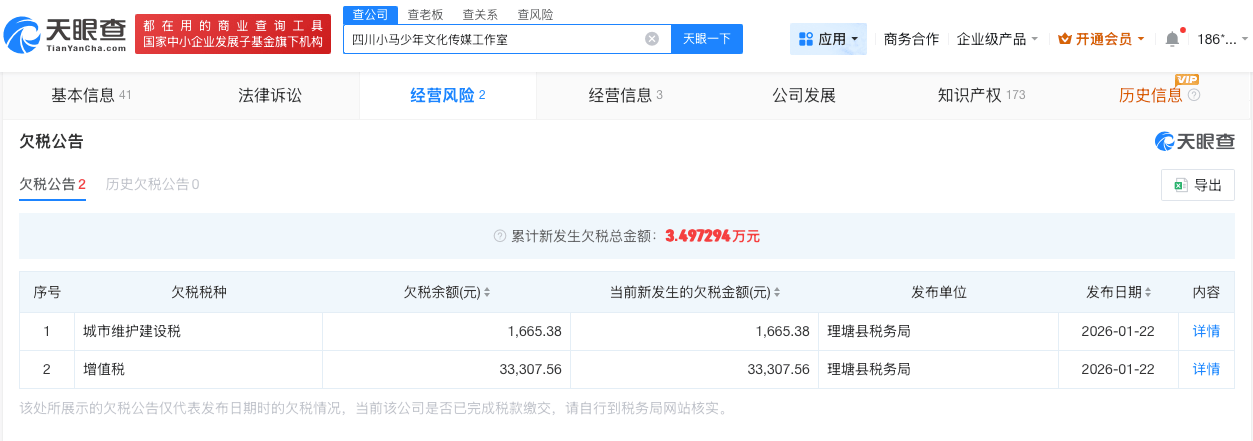Sort by 欠税余额 column arrows

487,293
